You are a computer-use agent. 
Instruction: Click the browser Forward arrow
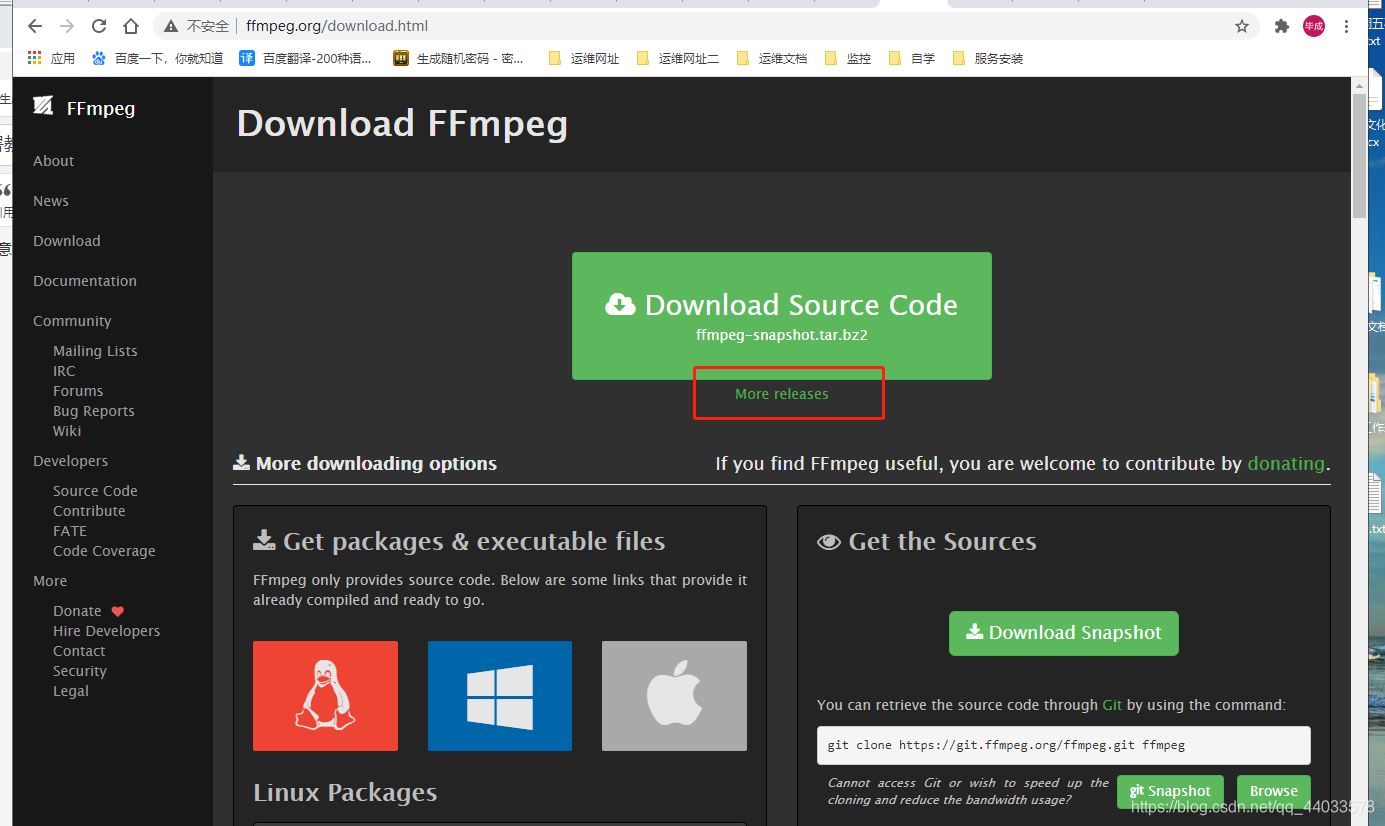click(67, 26)
